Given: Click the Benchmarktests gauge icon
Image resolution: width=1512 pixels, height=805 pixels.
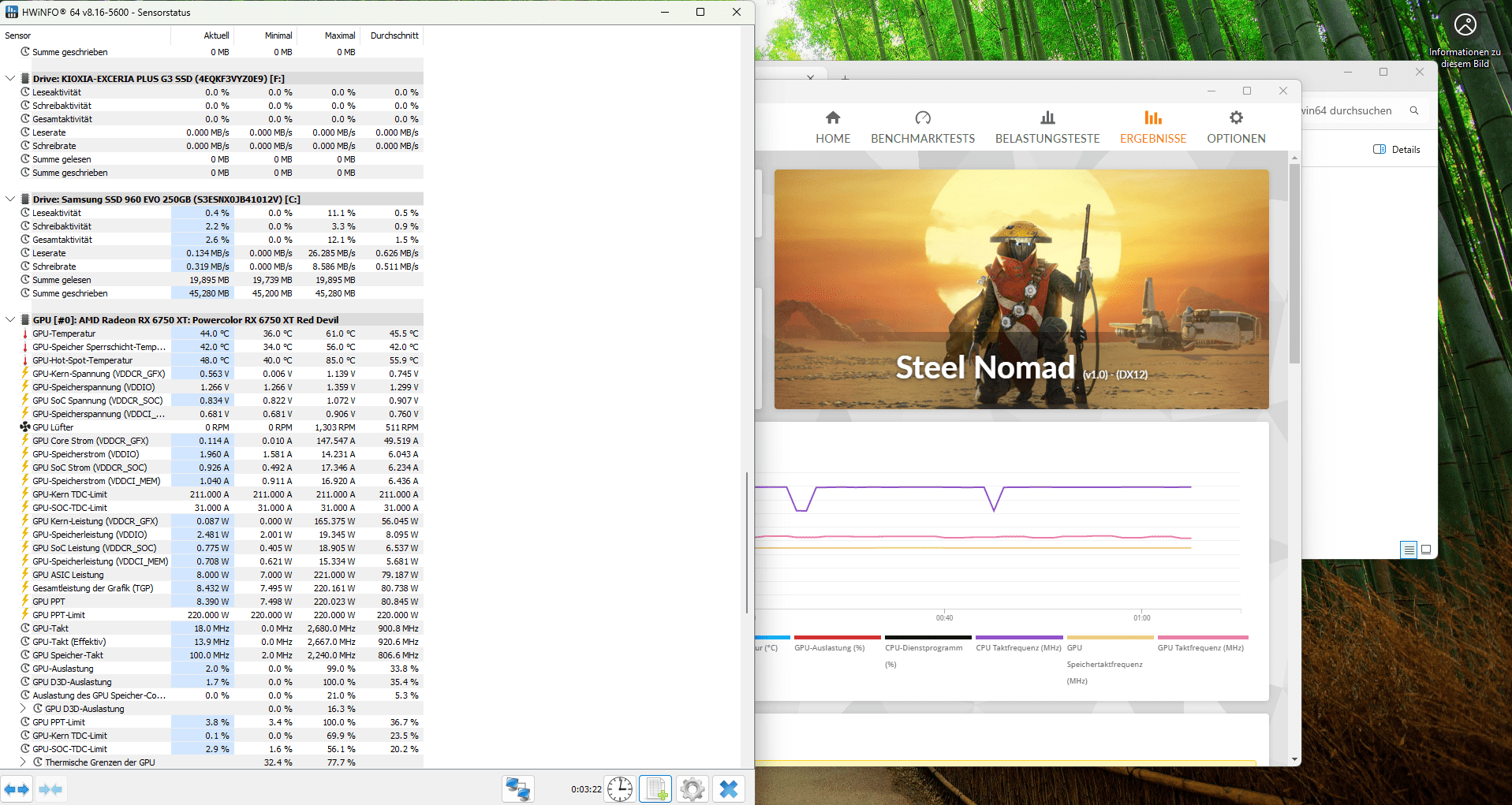Looking at the screenshot, I should [923, 118].
